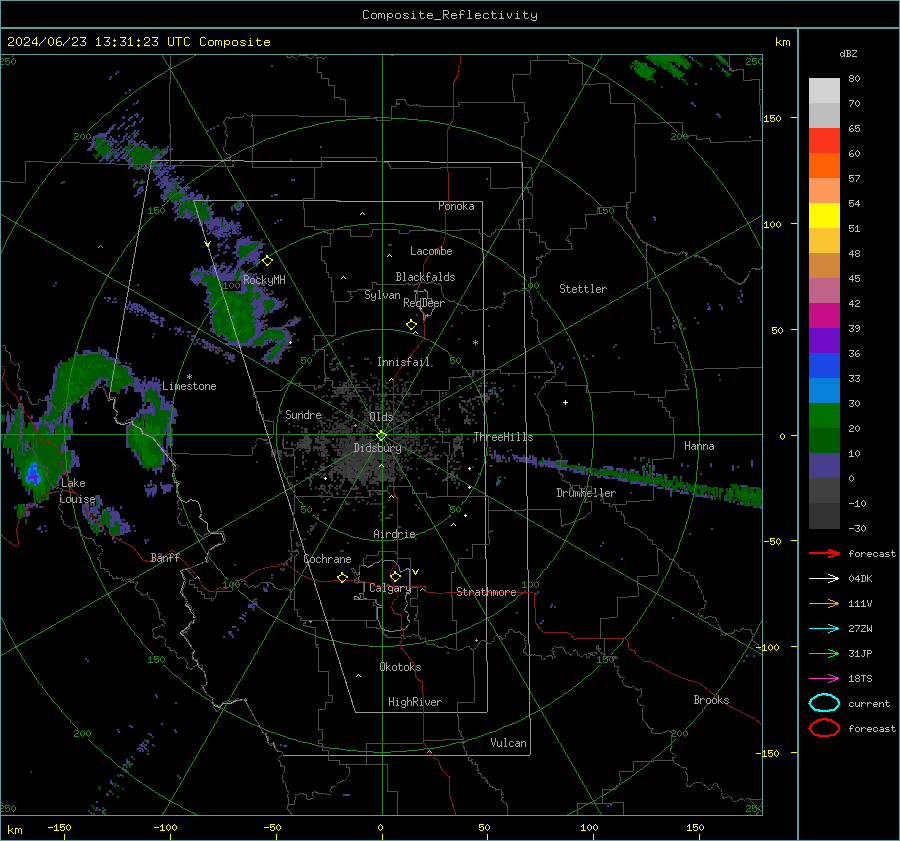The width and height of the screenshot is (900, 841).
Task: Click the cyan current ellipse icon
Action: click(824, 703)
